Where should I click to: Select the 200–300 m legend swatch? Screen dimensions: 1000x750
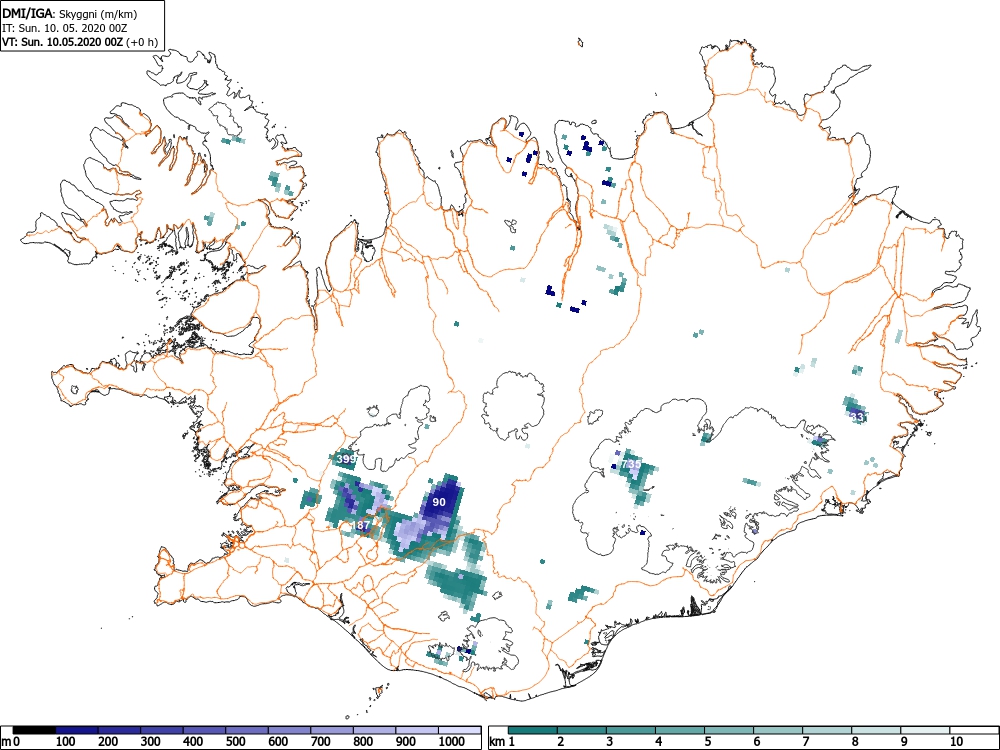click(119, 730)
